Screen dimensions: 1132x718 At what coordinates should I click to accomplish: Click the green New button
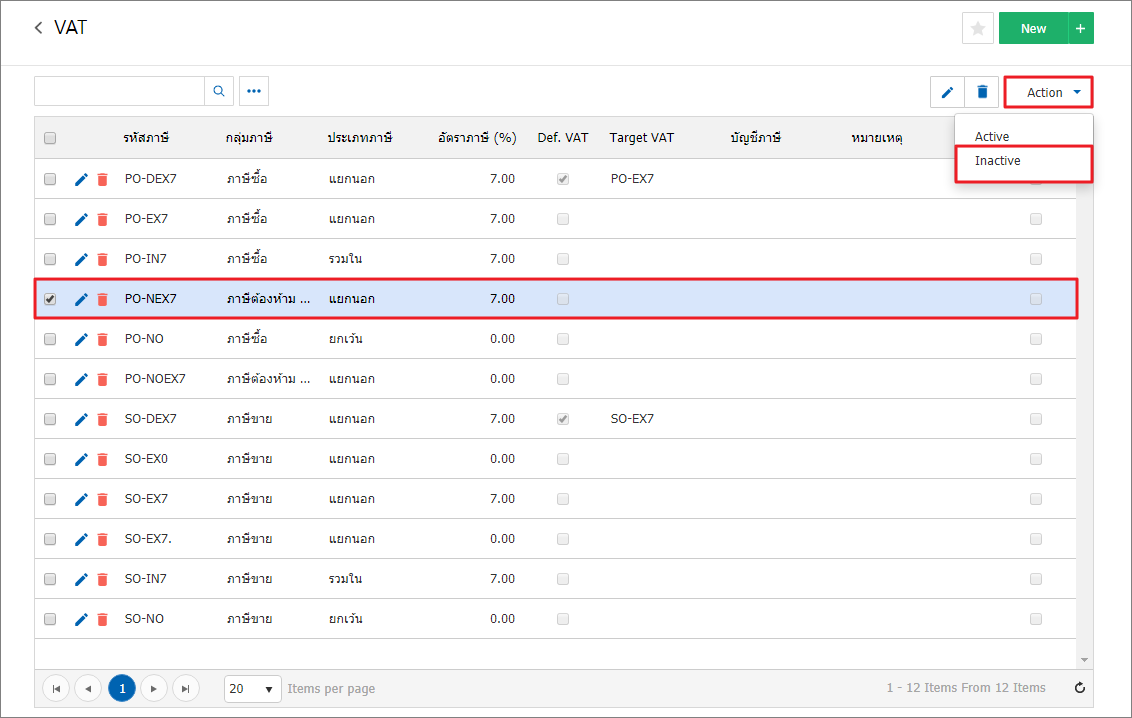(1033, 28)
